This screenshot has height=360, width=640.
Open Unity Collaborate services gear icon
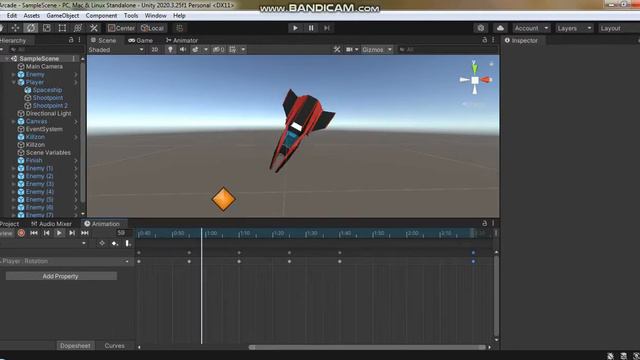coord(481,28)
